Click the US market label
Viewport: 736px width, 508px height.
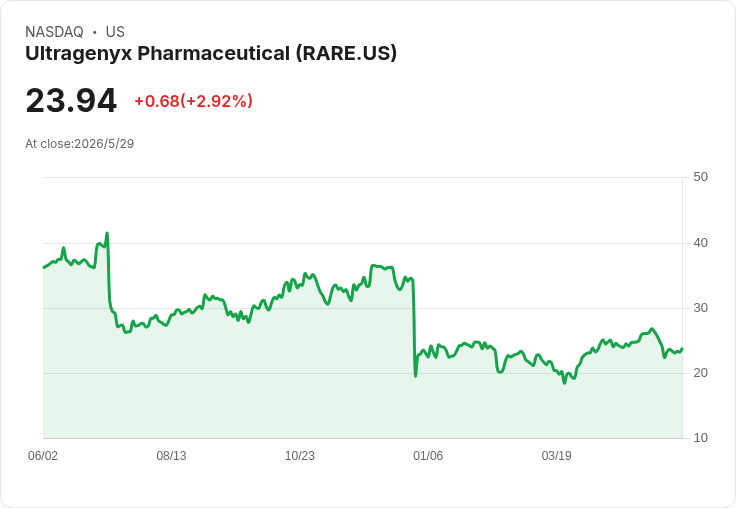coord(115,32)
